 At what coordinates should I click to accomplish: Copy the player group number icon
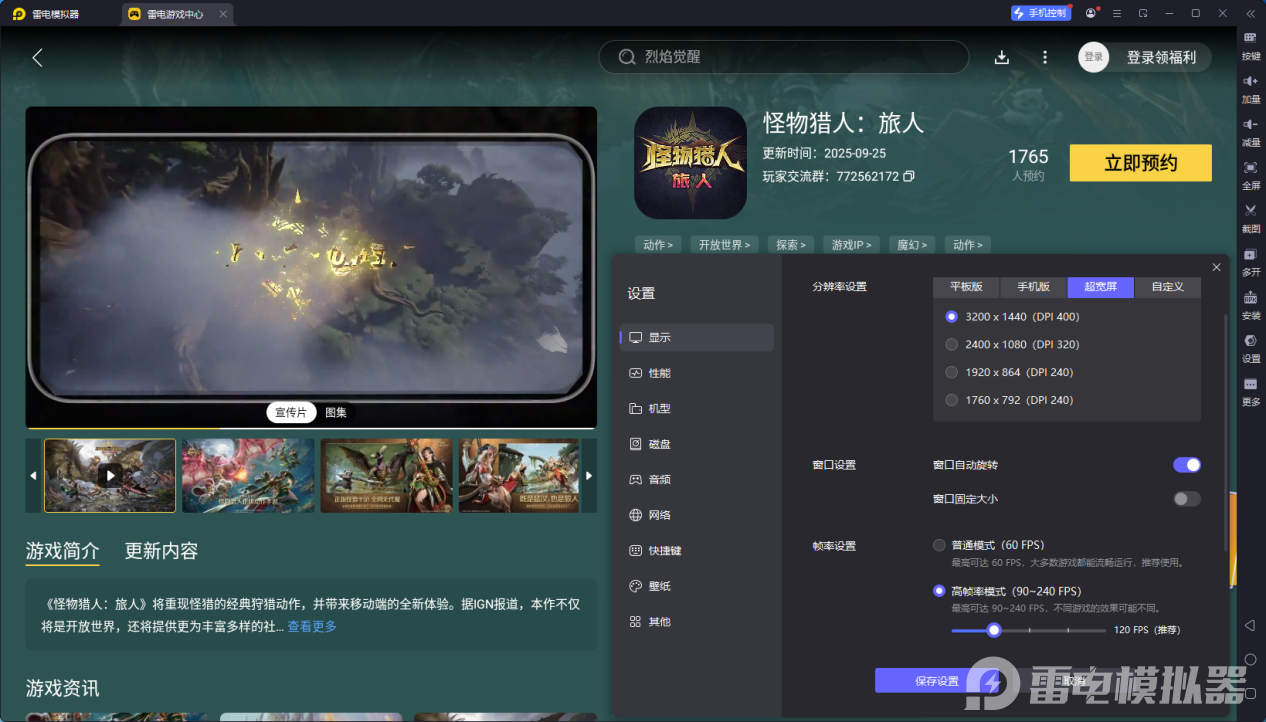pos(909,176)
